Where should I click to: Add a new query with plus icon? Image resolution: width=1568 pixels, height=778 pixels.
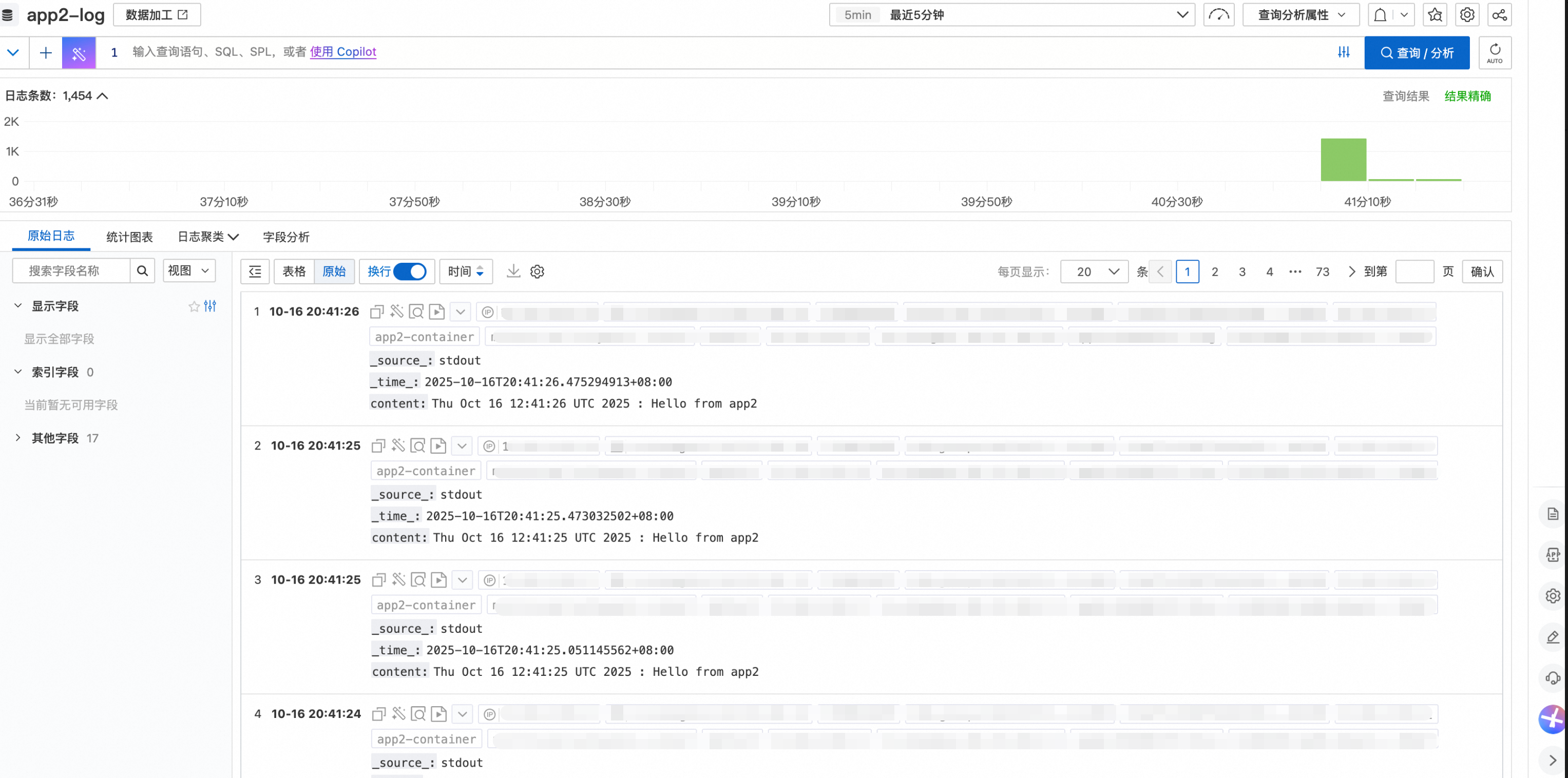tap(46, 52)
